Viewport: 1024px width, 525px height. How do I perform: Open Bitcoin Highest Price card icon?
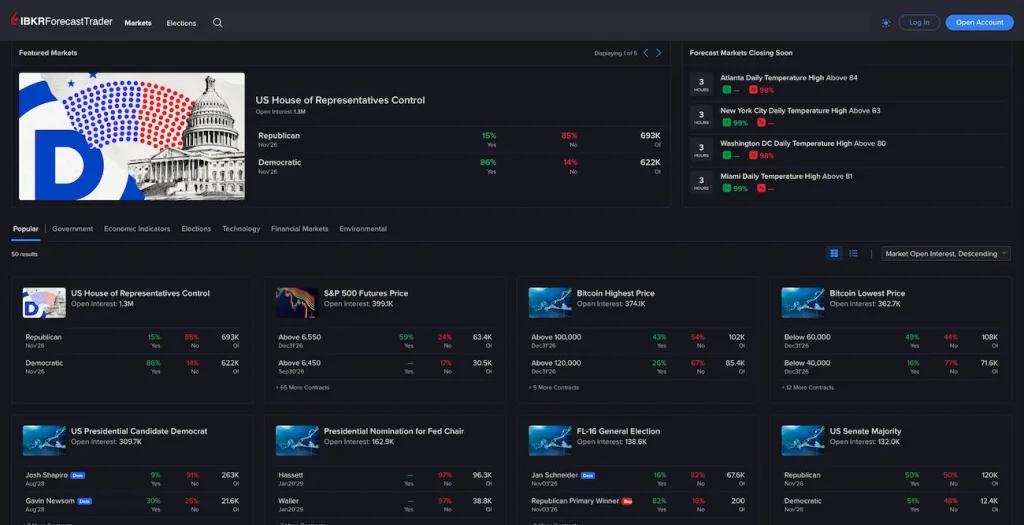[550, 303]
